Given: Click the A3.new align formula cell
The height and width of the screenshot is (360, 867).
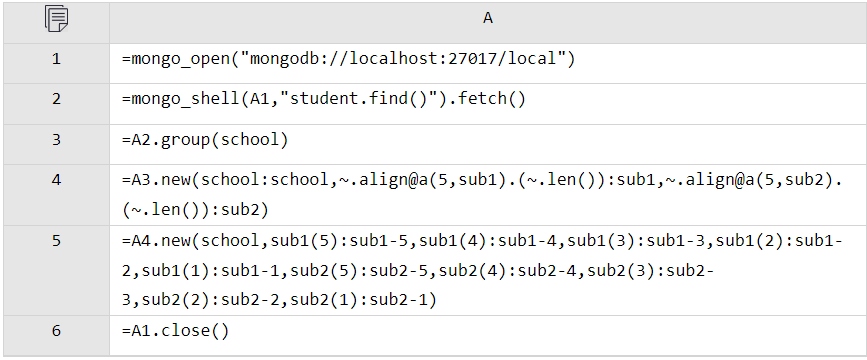Looking at the screenshot, I should pyautogui.click(x=488, y=195).
